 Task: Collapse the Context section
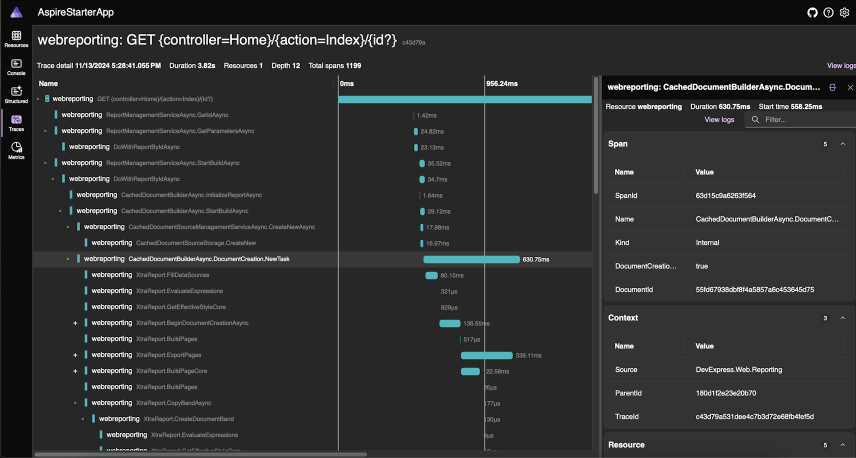842,318
